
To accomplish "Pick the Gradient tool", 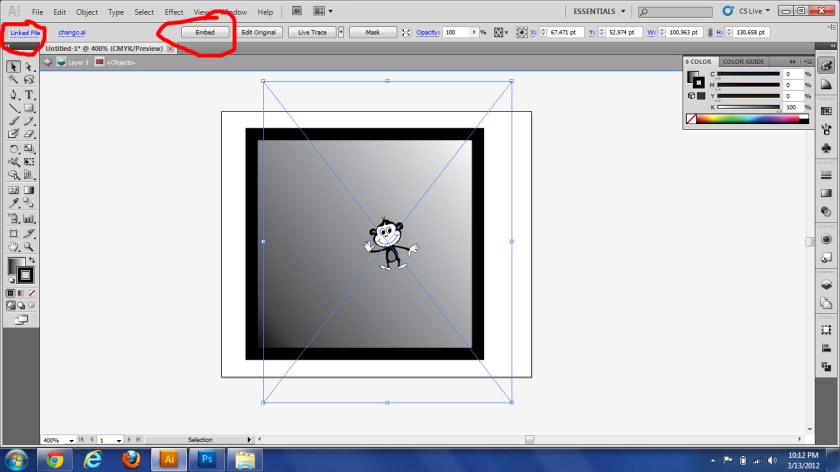I will click(x=29, y=190).
